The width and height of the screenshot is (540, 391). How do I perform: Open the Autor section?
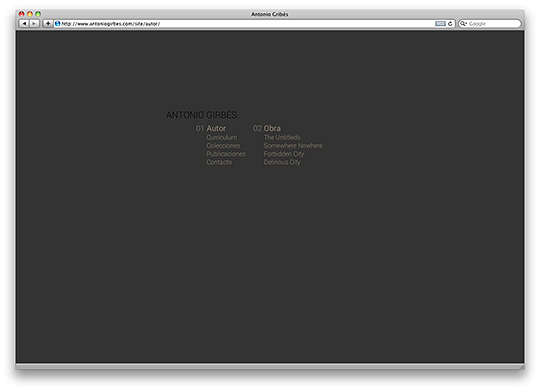coord(216,128)
